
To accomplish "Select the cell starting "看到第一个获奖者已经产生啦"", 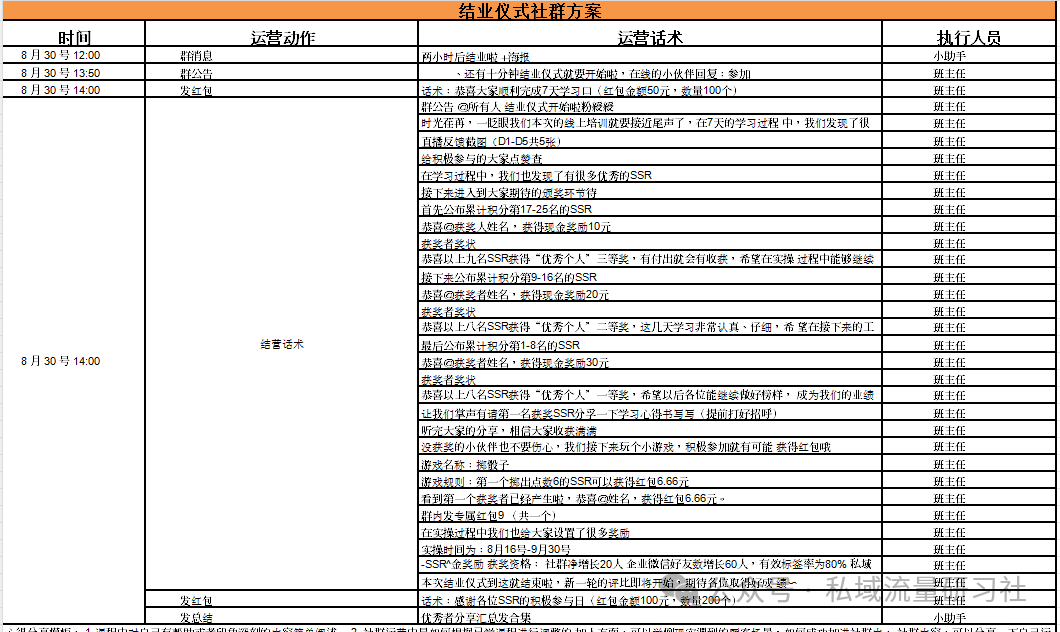I will click(x=650, y=498).
